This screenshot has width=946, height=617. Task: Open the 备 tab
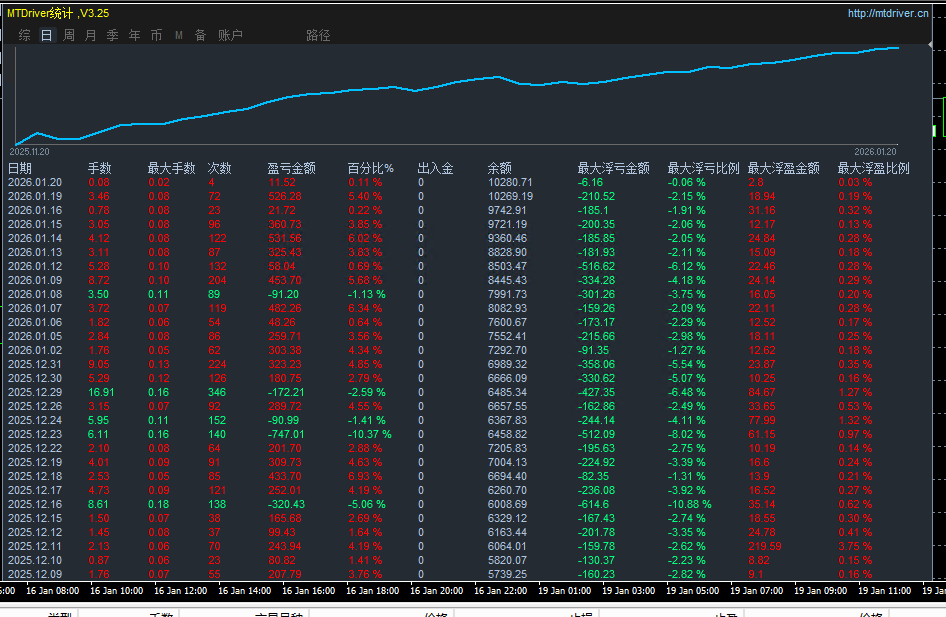tap(200, 35)
